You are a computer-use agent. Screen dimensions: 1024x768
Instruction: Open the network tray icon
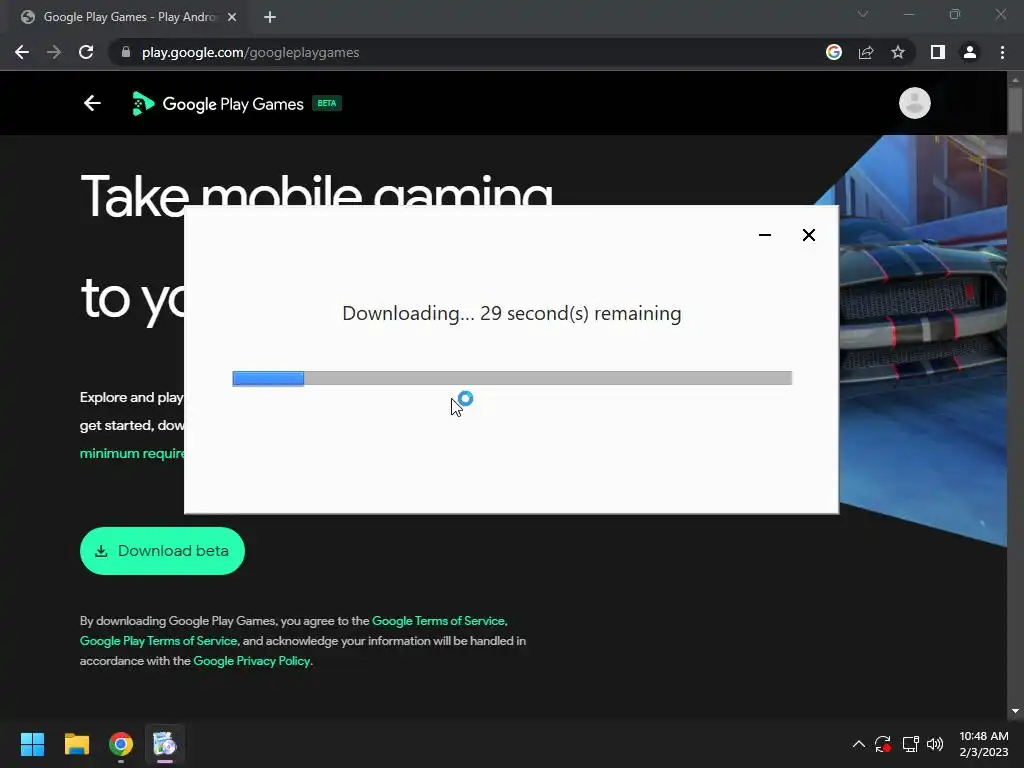pos(910,744)
